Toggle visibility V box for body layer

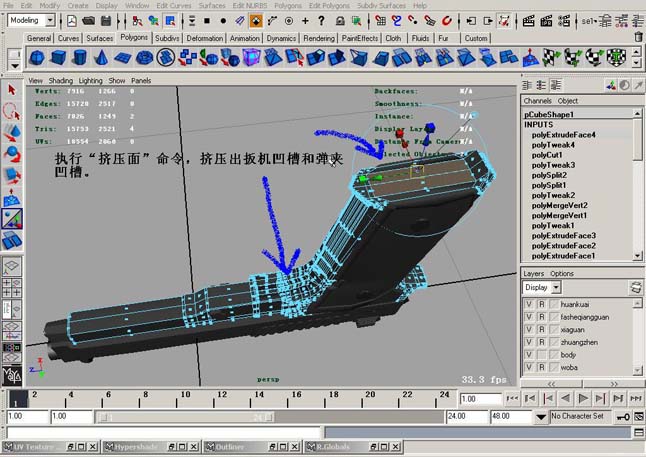pos(529,355)
